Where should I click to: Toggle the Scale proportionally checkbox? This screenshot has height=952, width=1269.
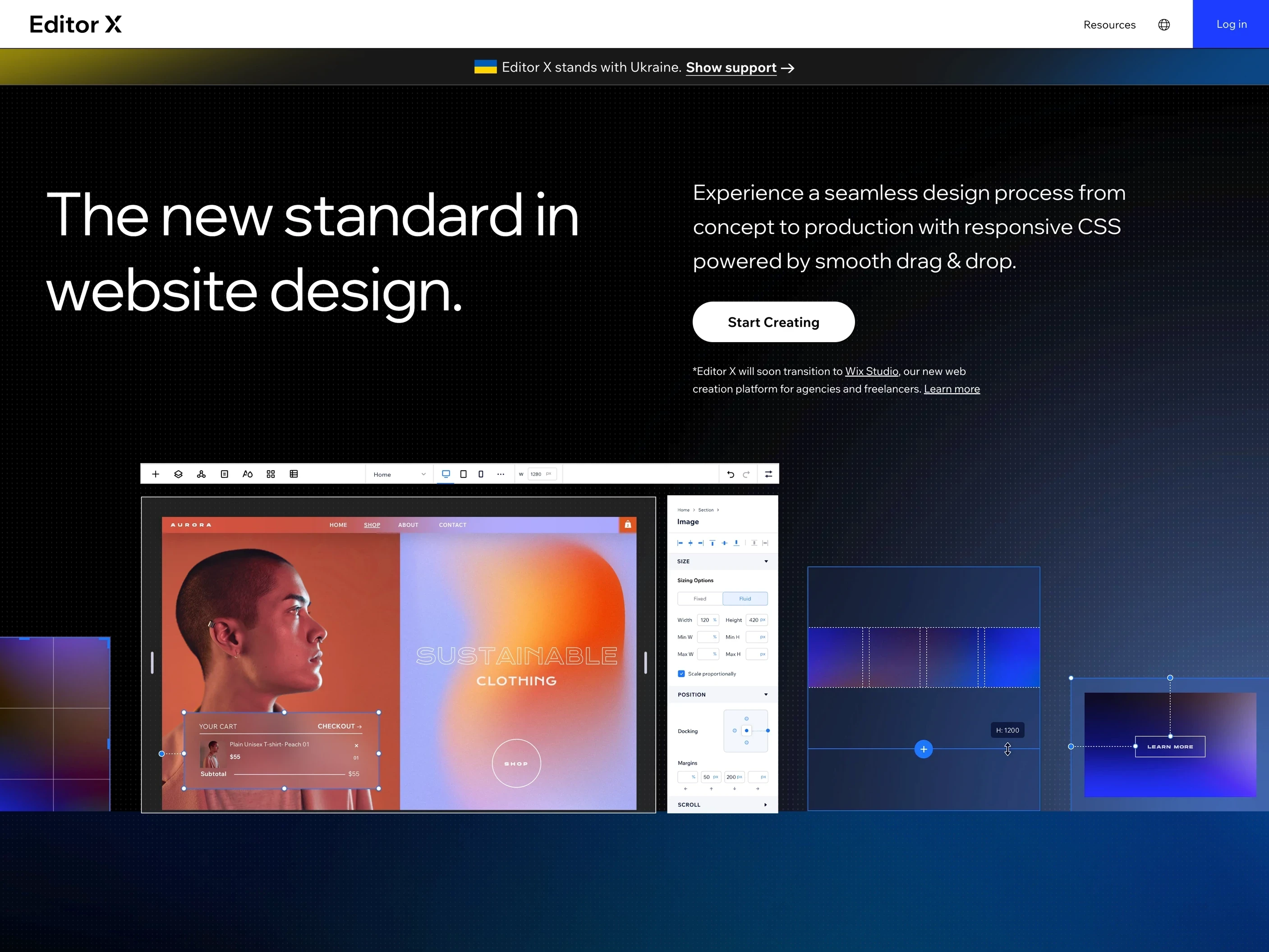[x=681, y=674]
